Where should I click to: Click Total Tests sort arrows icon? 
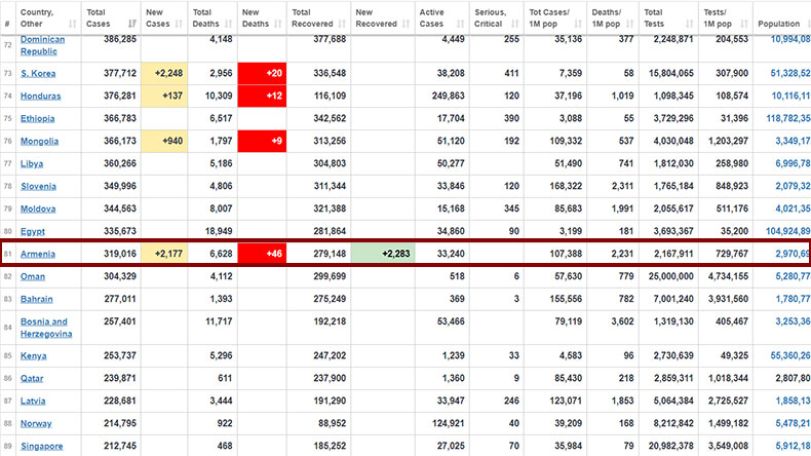tap(689, 24)
